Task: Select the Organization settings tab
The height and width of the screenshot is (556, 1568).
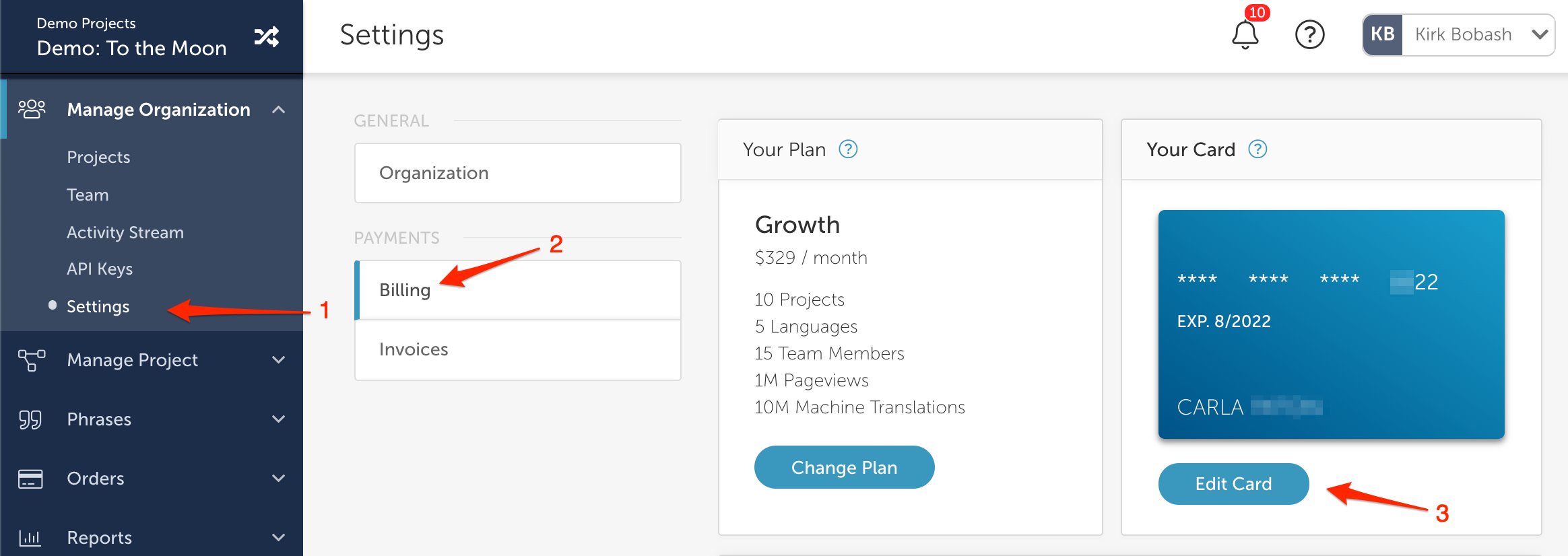Action: [x=518, y=173]
